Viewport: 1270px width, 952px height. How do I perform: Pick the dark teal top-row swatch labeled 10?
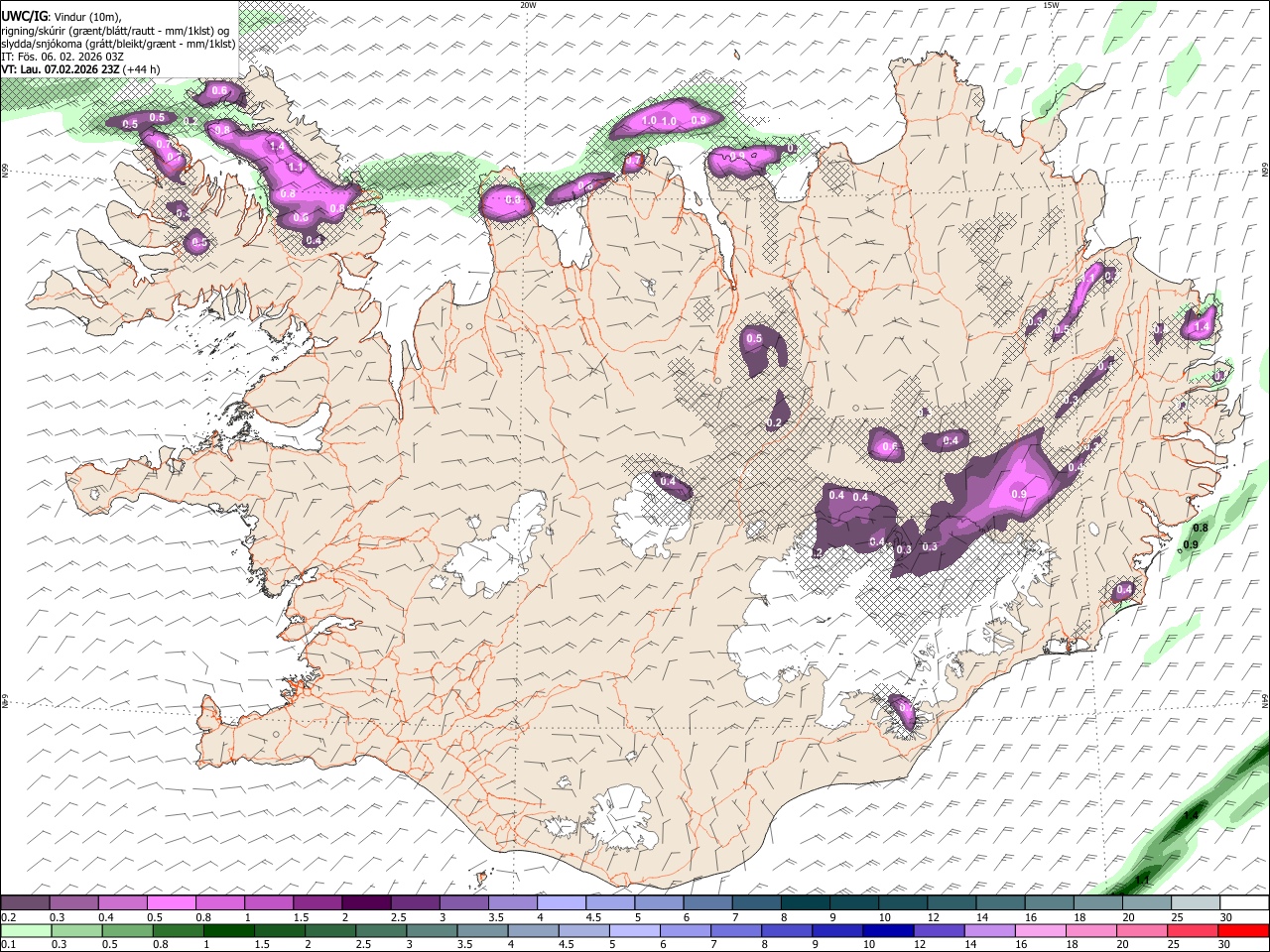902,902
